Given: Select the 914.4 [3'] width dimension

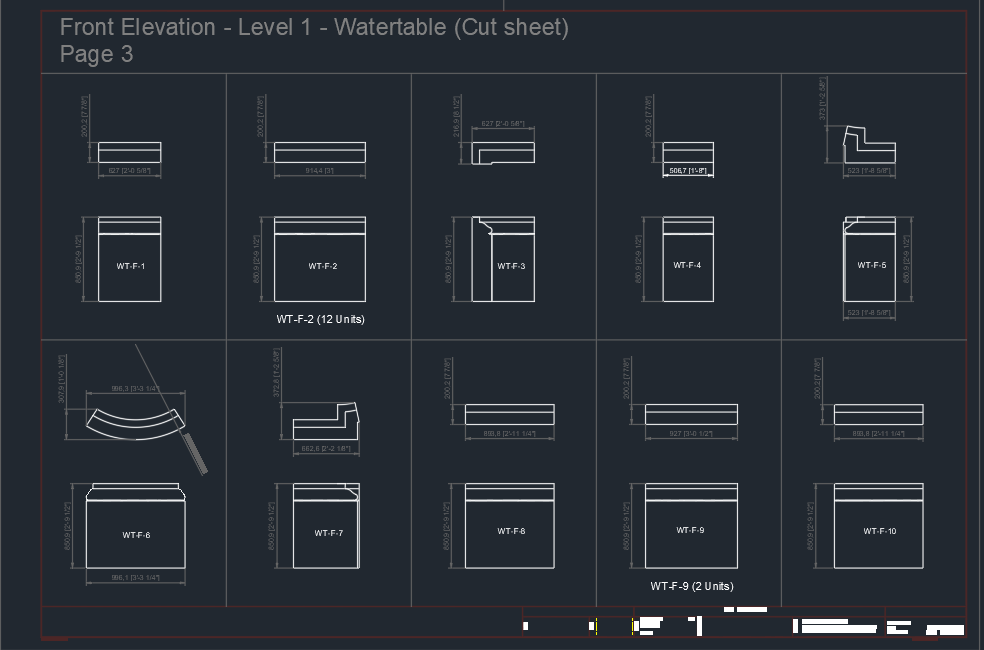Looking at the screenshot, I should (x=319, y=171).
